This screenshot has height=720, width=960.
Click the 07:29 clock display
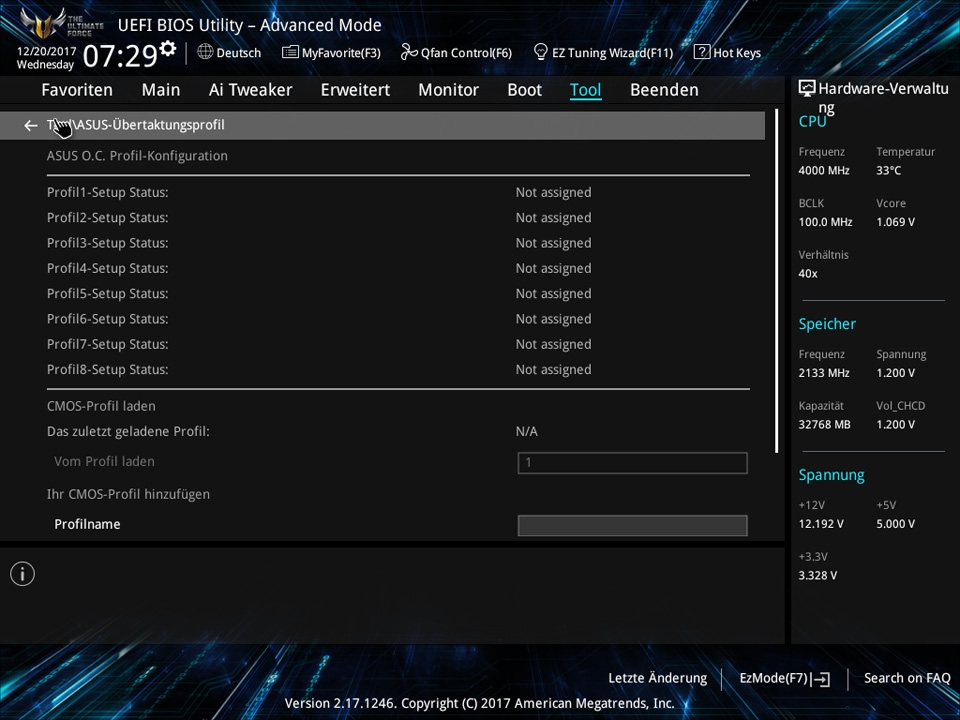click(121, 56)
